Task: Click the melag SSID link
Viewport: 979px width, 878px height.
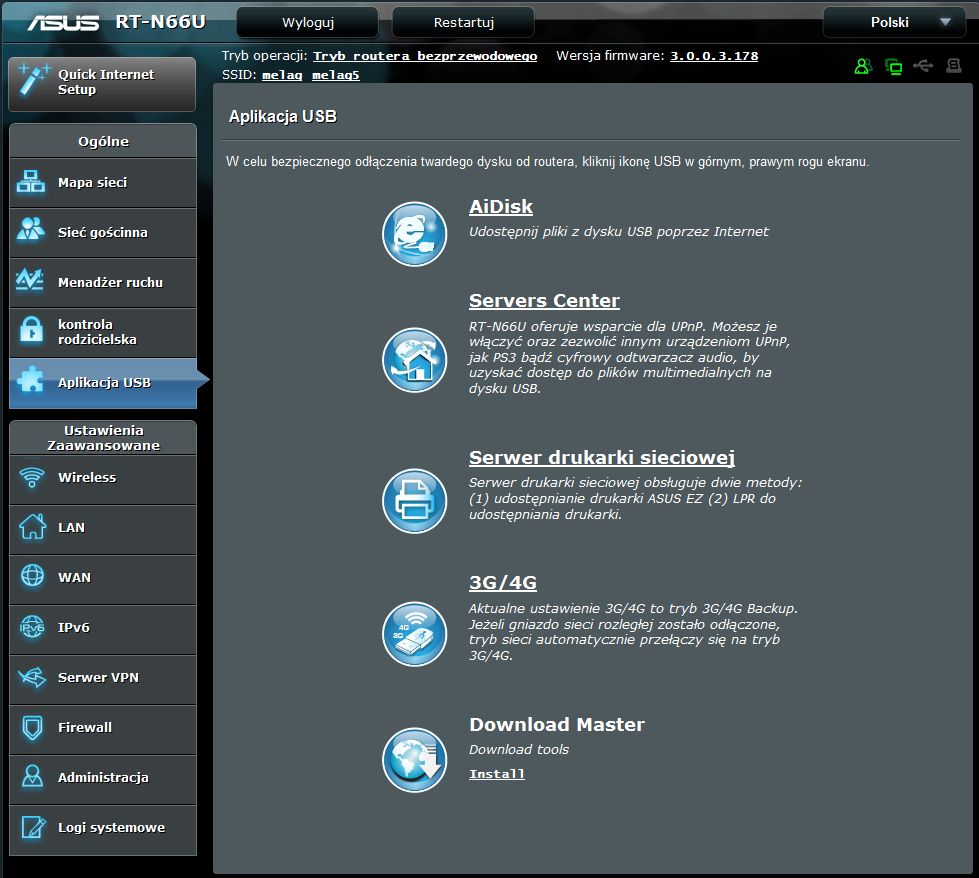Action: (282, 75)
